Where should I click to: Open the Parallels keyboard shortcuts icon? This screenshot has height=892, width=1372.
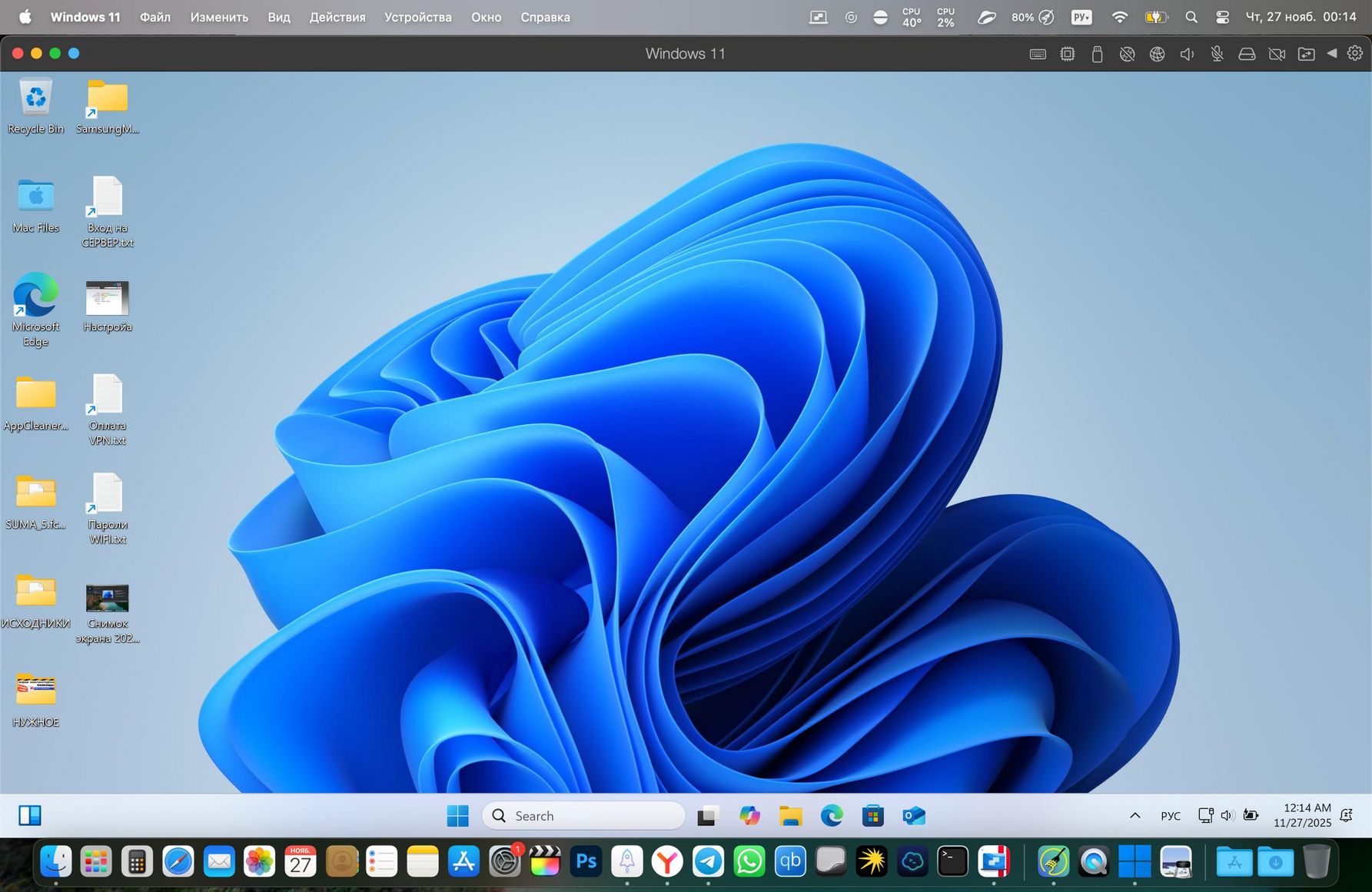pos(1037,54)
